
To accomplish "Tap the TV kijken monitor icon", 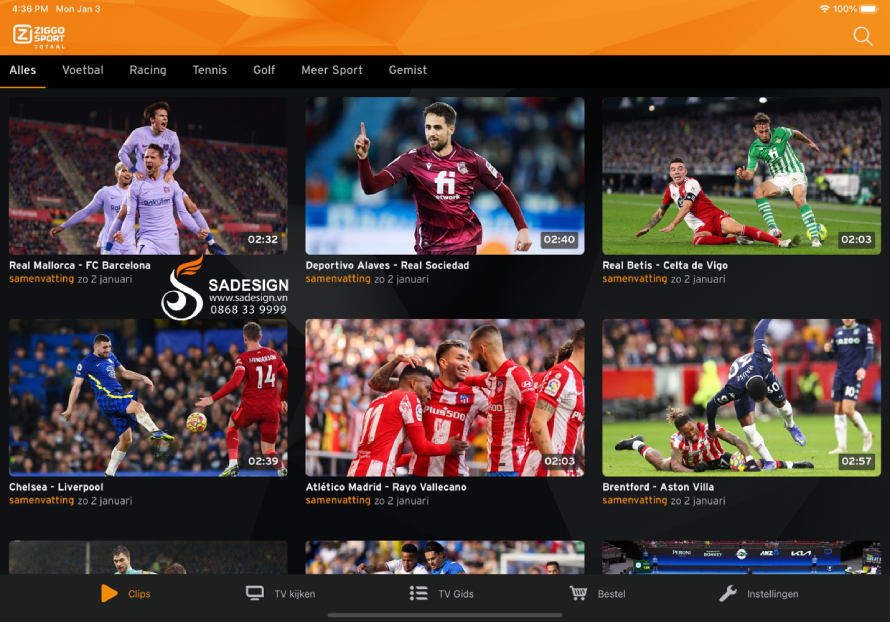I will 255,593.
